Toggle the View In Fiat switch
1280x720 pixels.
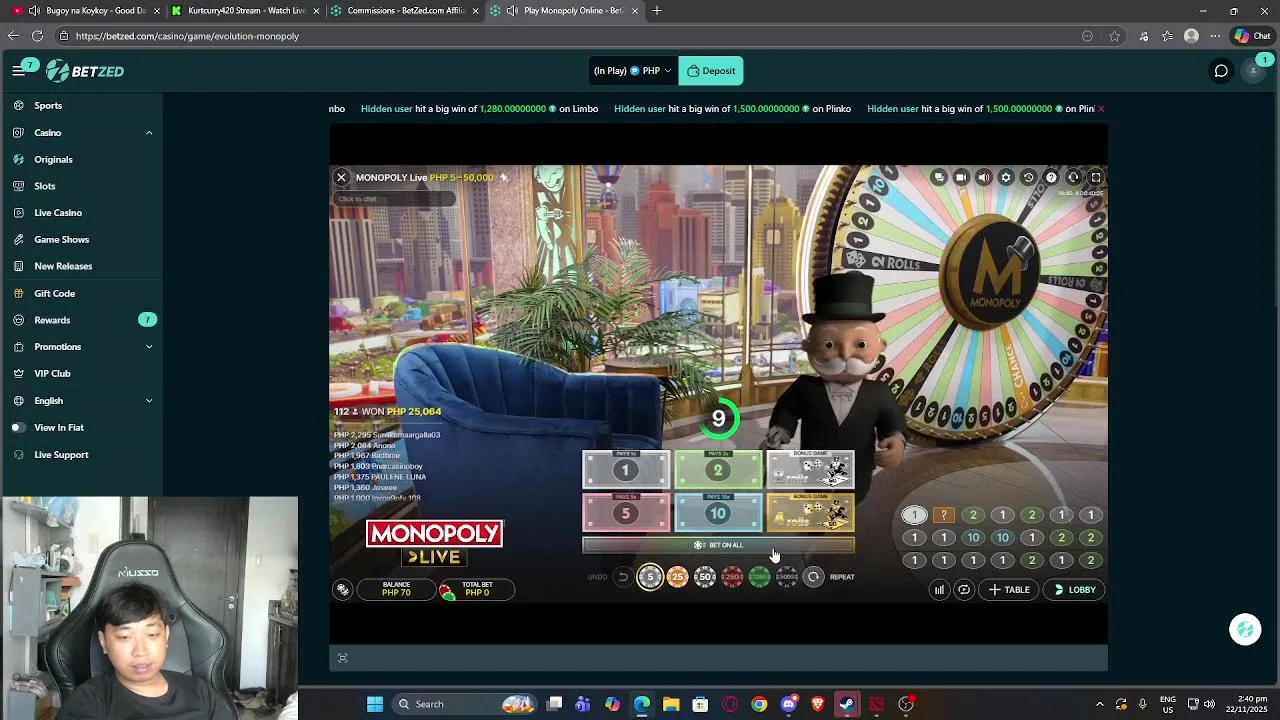18,427
